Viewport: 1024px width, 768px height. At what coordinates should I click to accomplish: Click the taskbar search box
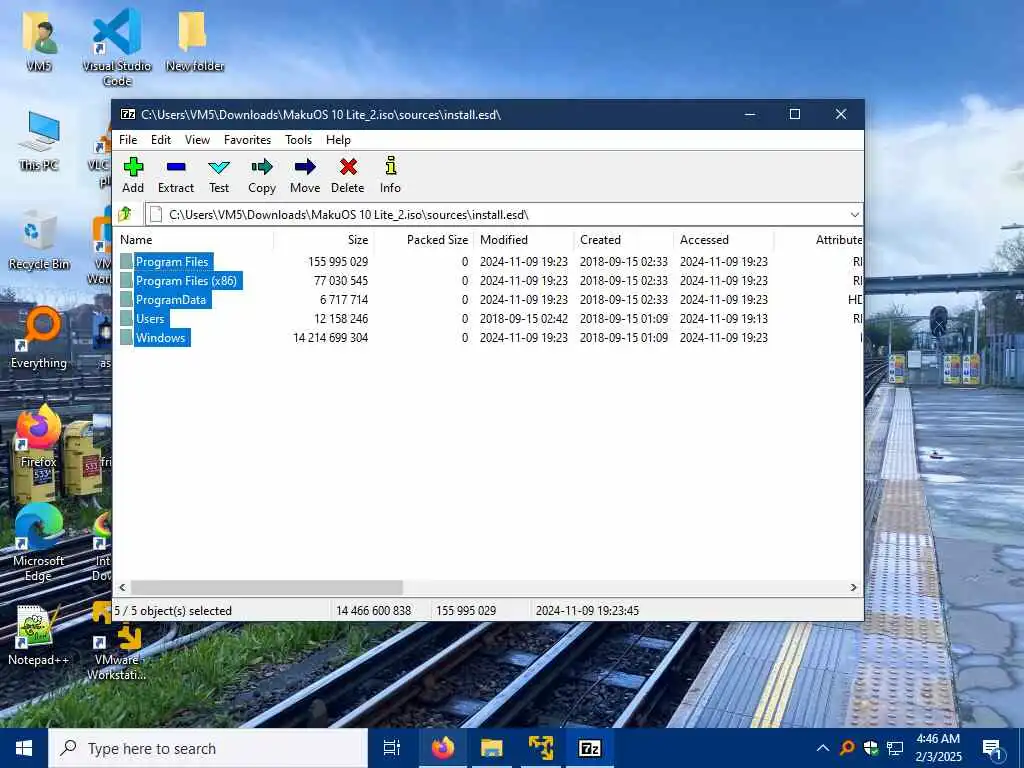click(208, 748)
